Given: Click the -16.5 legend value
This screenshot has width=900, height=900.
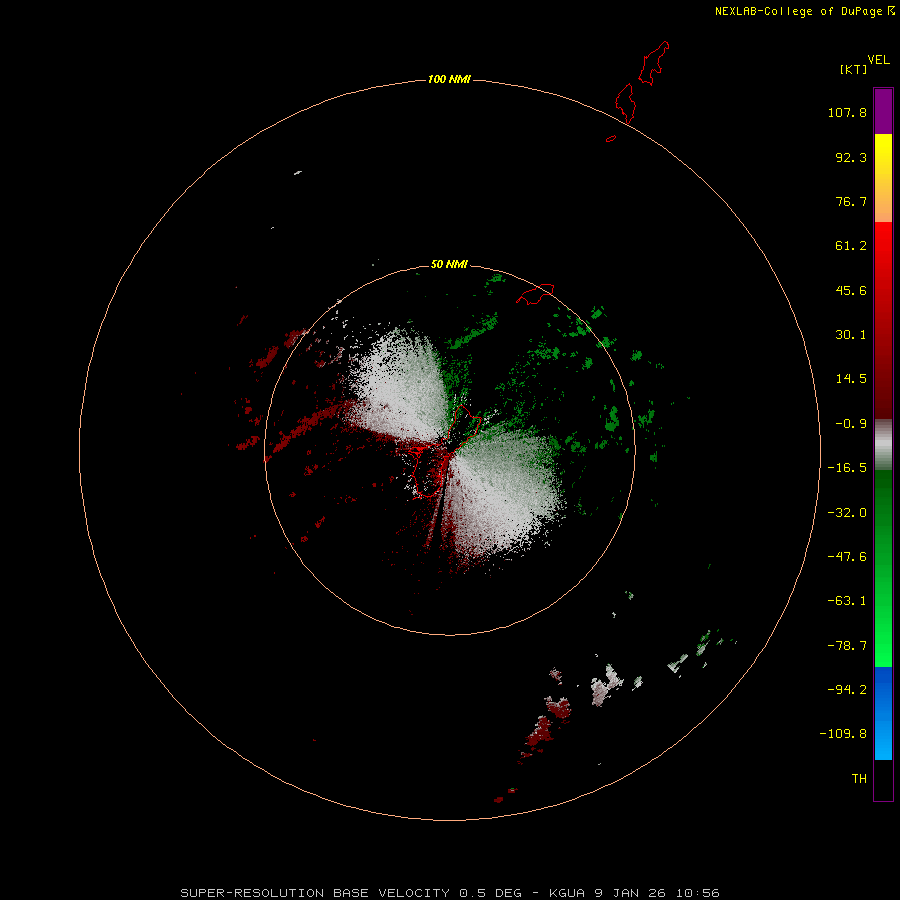Looking at the screenshot, I should point(847,468).
